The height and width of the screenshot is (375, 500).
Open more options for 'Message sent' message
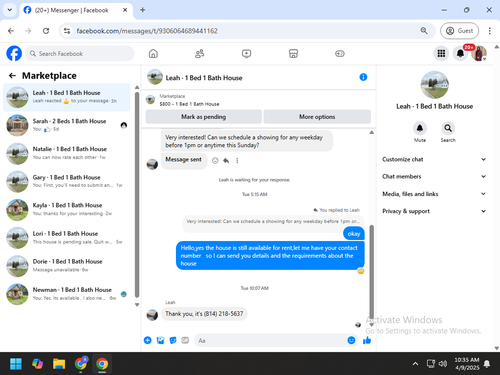click(x=237, y=161)
